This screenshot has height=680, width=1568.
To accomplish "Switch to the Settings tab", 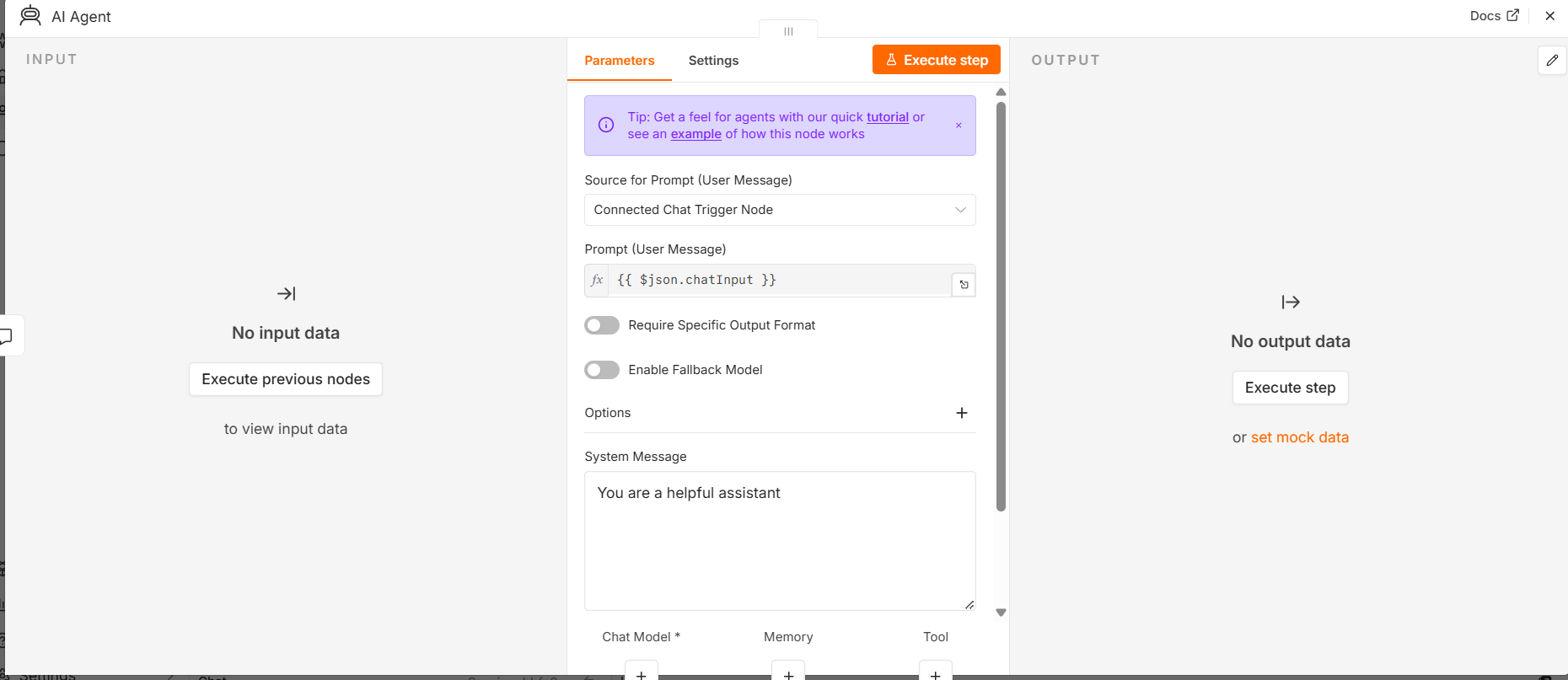I will point(713,61).
